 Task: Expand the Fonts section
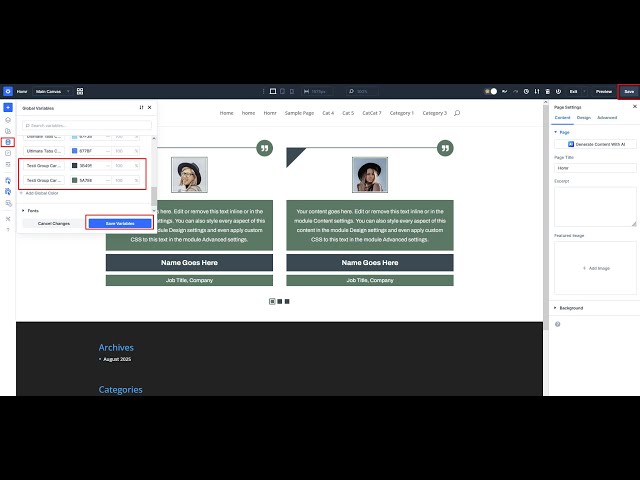tap(30, 211)
